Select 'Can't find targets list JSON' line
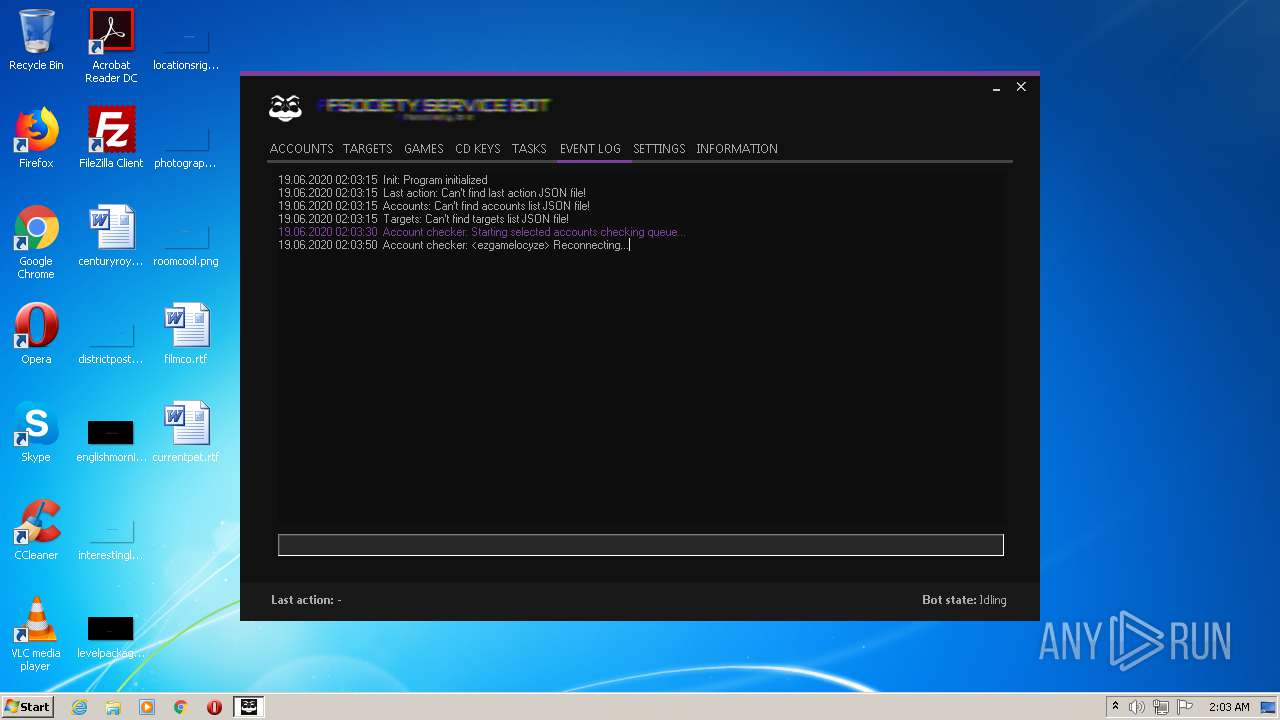The image size is (1280, 720). 423,219
